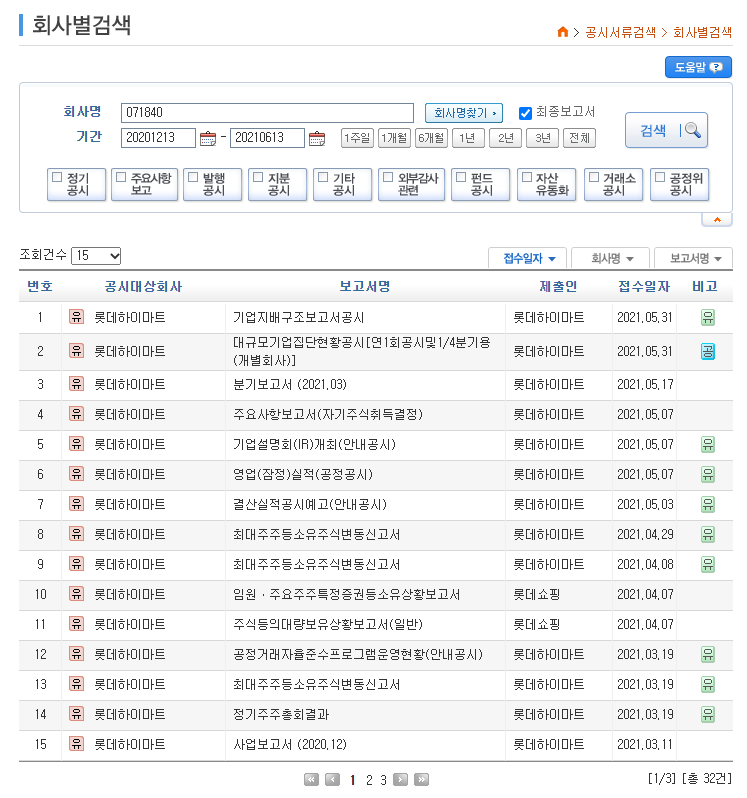Check the 주요사항보고 filter
747x798 pixels.
[121, 177]
